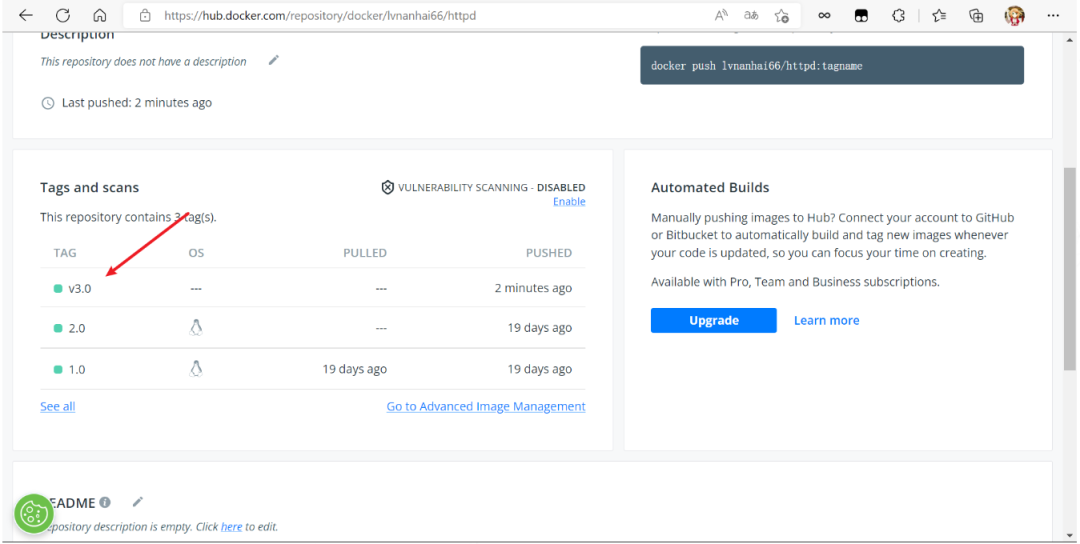Click the 'Tags and scans' heading
Image resolution: width=1080 pixels, height=544 pixels.
click(90, 187)
